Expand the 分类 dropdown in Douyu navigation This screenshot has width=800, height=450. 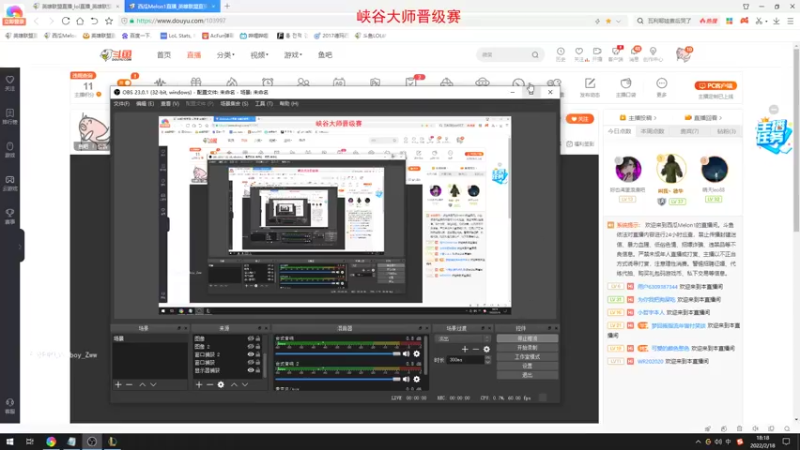(x=226, y=55)
